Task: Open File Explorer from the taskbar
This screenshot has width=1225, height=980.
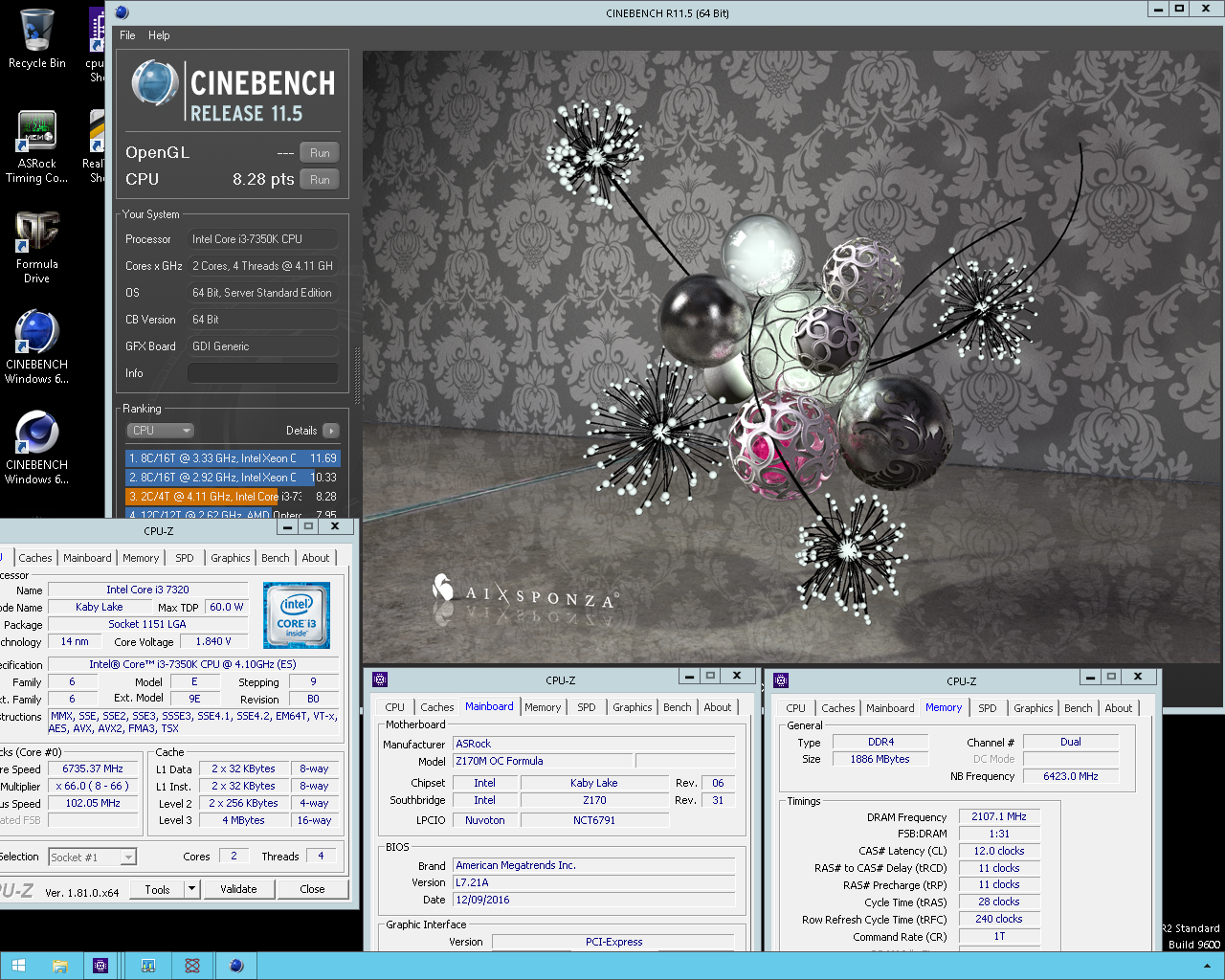Action: [x=59, y=966]
